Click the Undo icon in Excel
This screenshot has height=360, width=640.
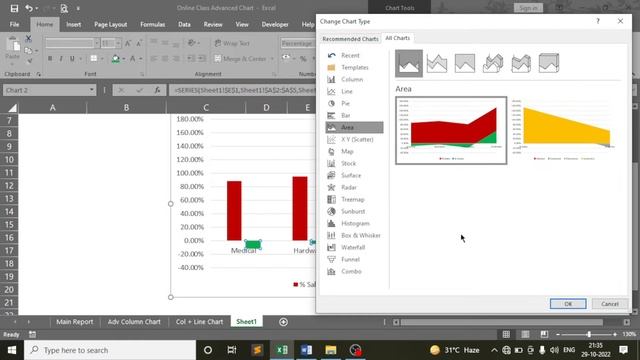(29, 8)
